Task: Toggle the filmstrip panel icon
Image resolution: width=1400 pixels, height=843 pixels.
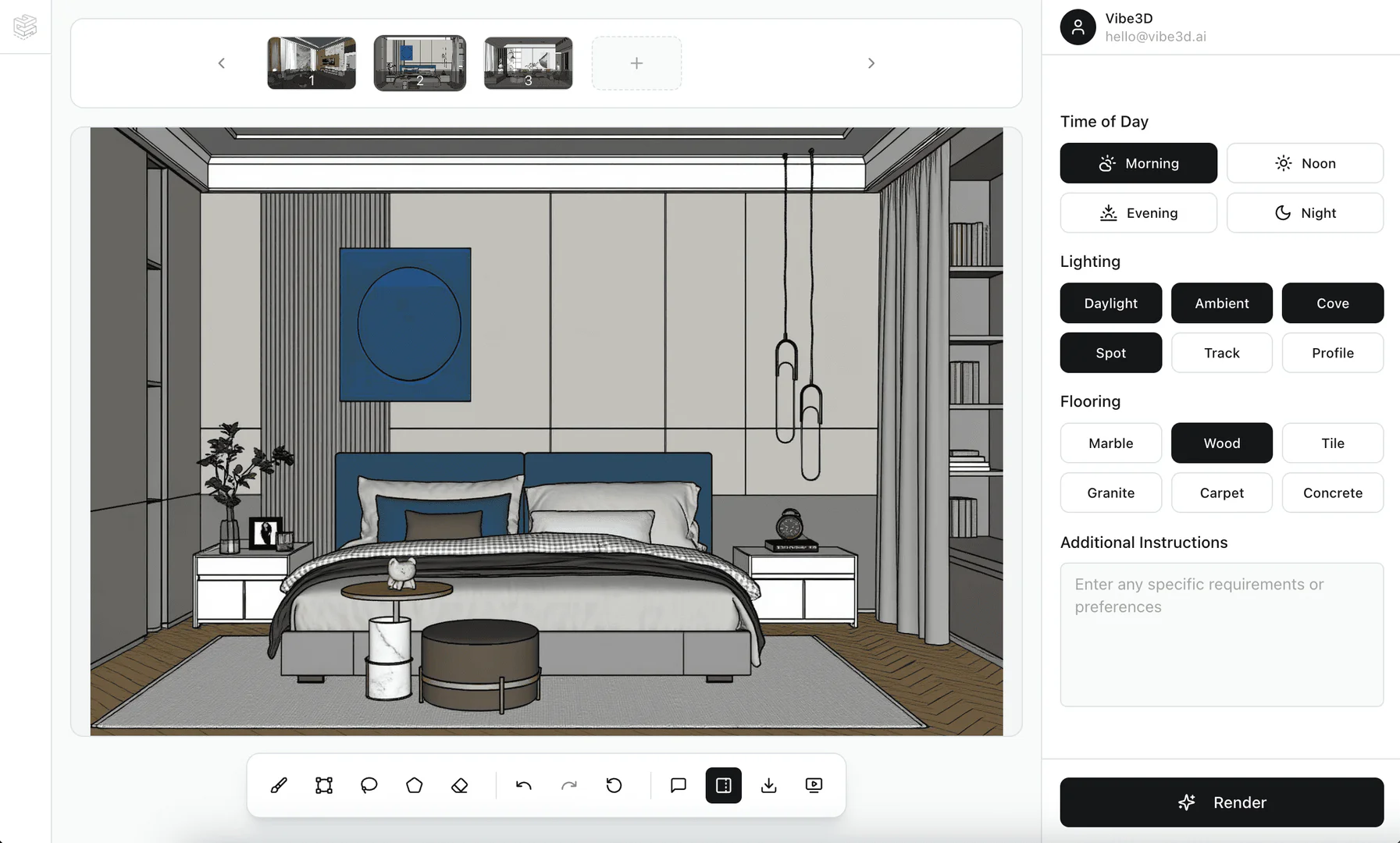Action: [x=723, y=785]
